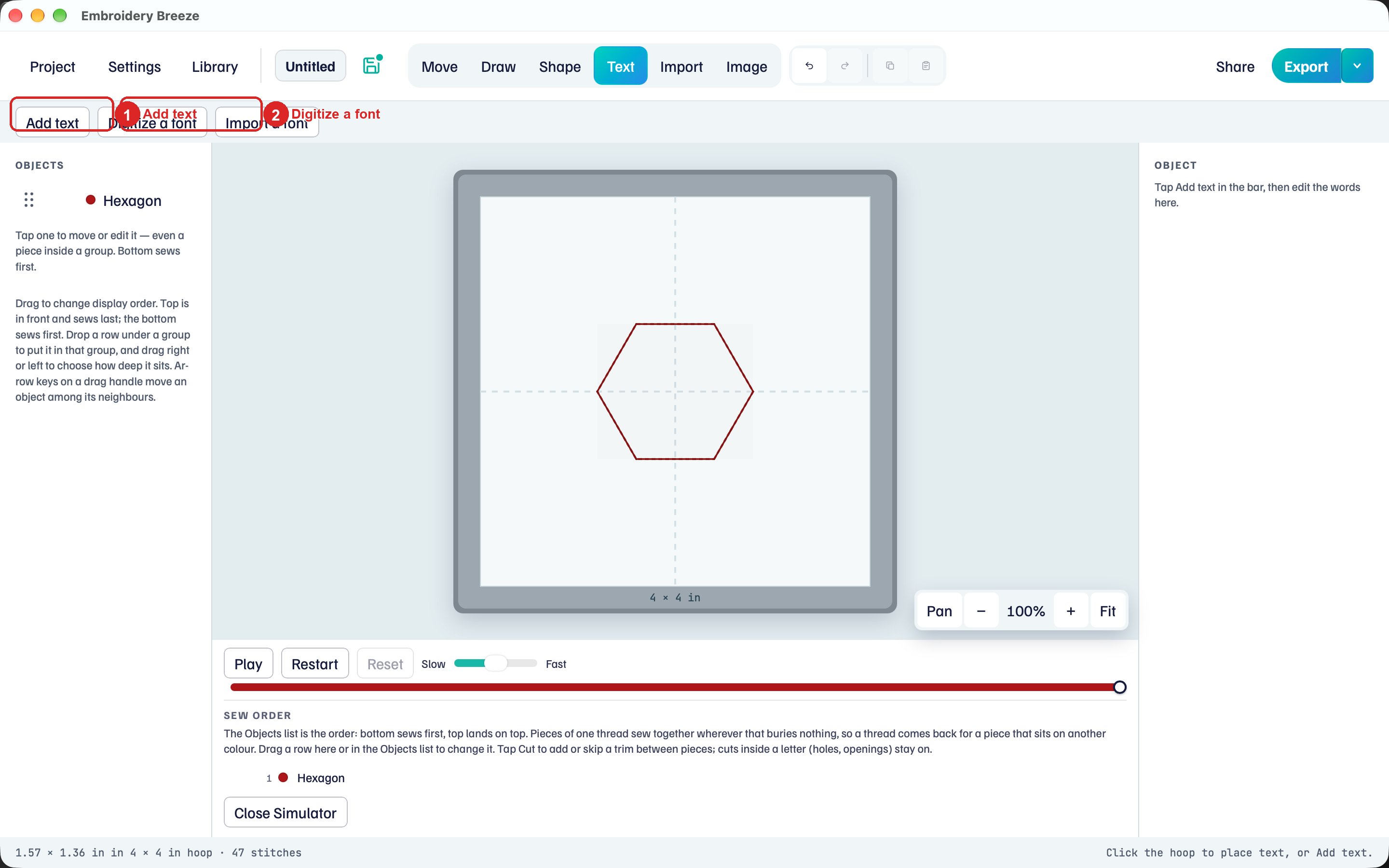Click the Share button

(x=1235, y=67)
